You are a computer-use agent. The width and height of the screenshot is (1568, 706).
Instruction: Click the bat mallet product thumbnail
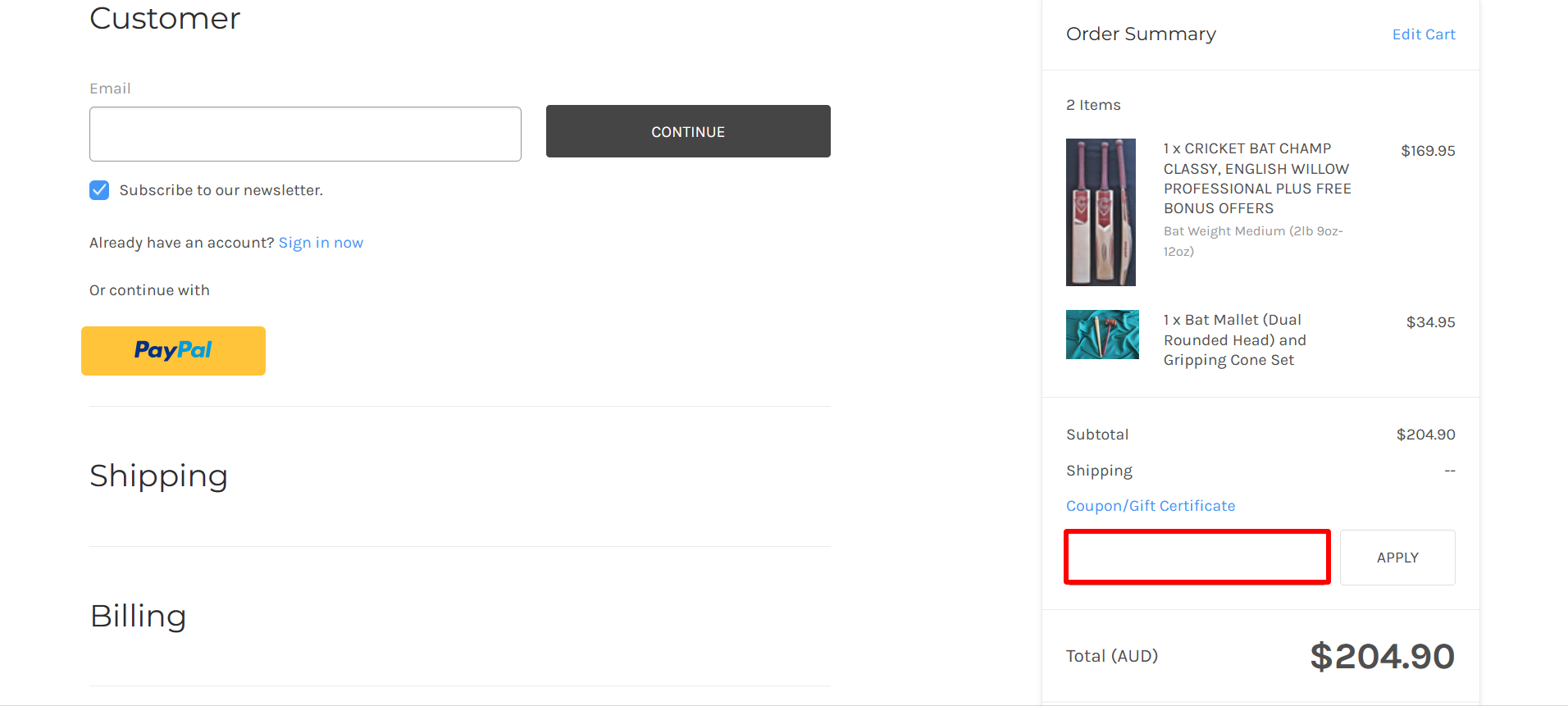point(1102,335)
